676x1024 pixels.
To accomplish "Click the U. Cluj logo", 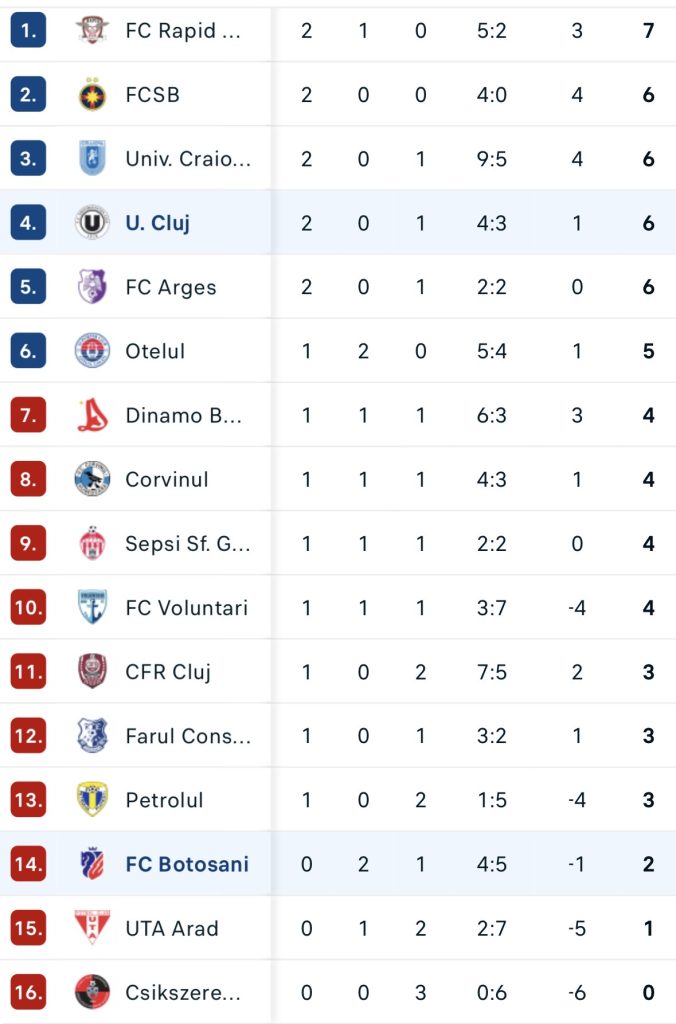I will pyautogui.click(x=92, y=223).
